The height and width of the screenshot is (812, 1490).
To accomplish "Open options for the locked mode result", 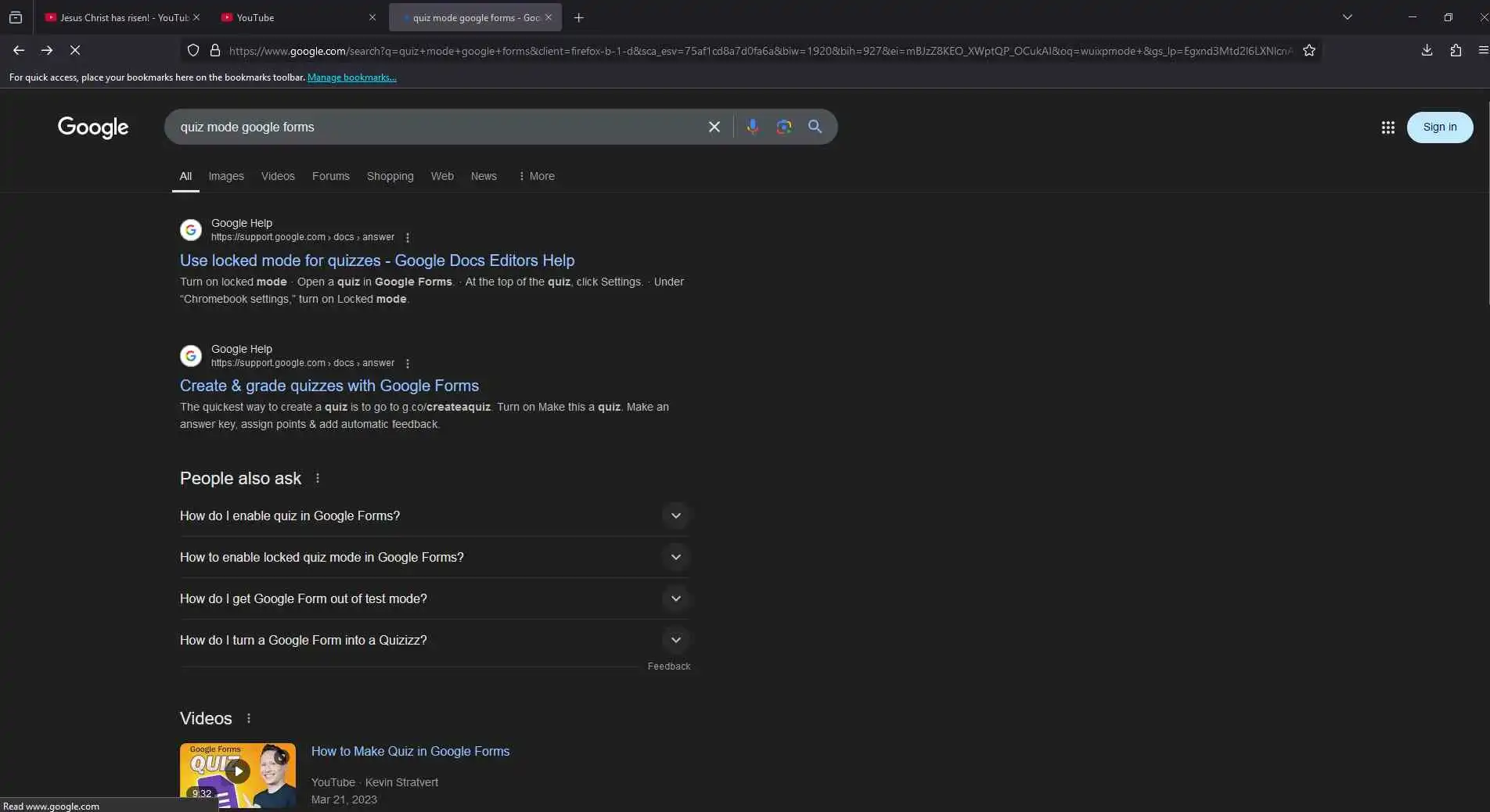I will click(x=408, y=237).
